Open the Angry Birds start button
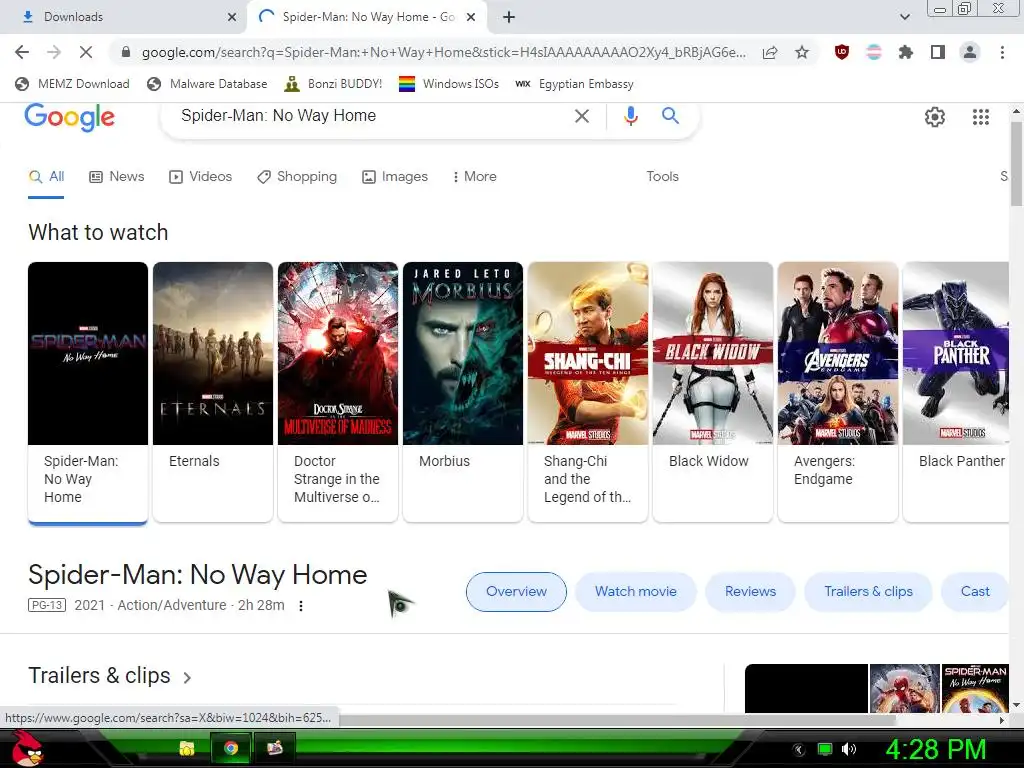 pos(29,748)
